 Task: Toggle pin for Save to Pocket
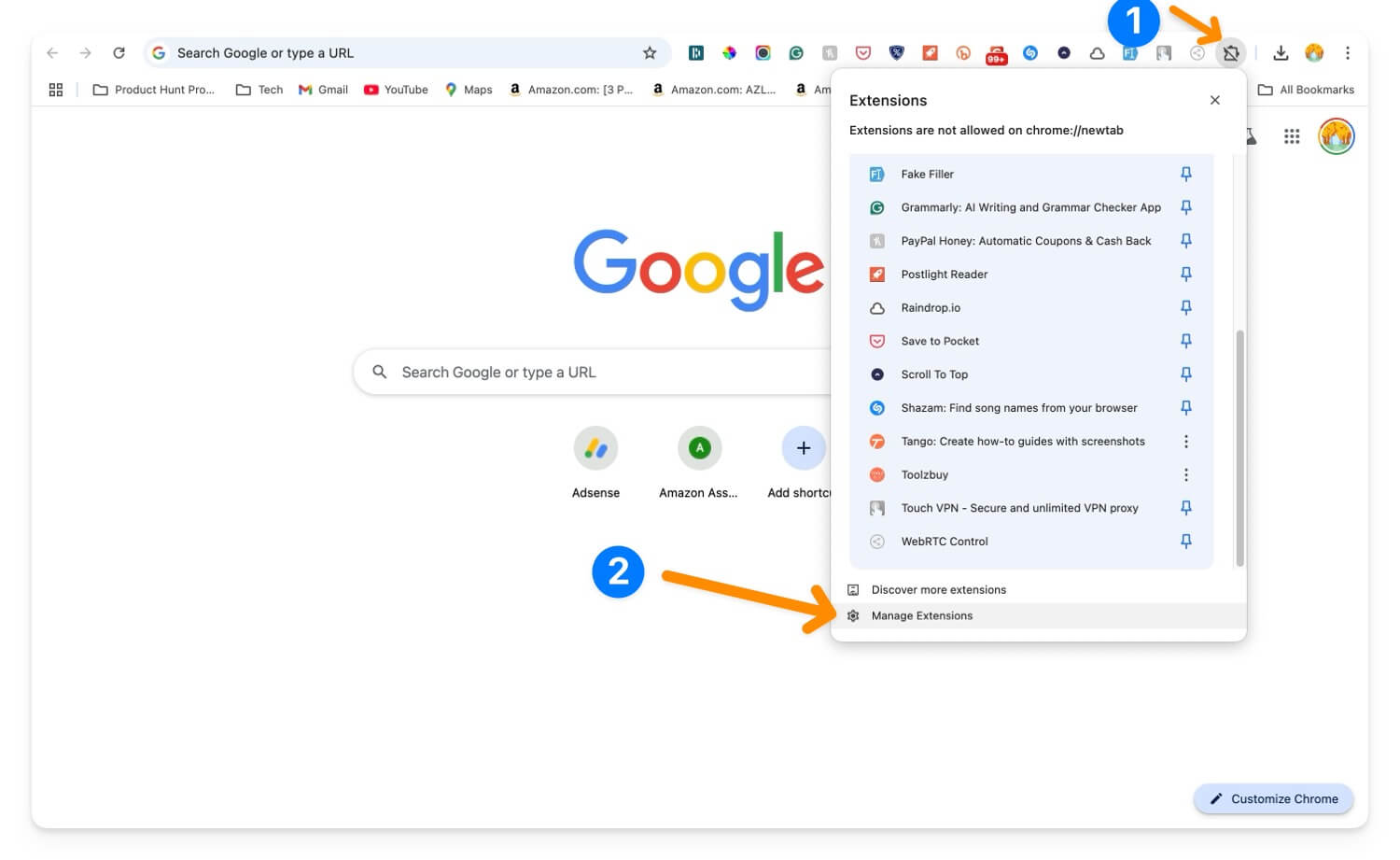point(1186,341)
